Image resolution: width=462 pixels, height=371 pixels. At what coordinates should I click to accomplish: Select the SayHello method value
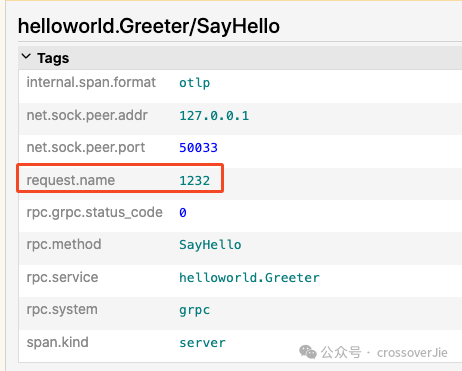point(210,245)
